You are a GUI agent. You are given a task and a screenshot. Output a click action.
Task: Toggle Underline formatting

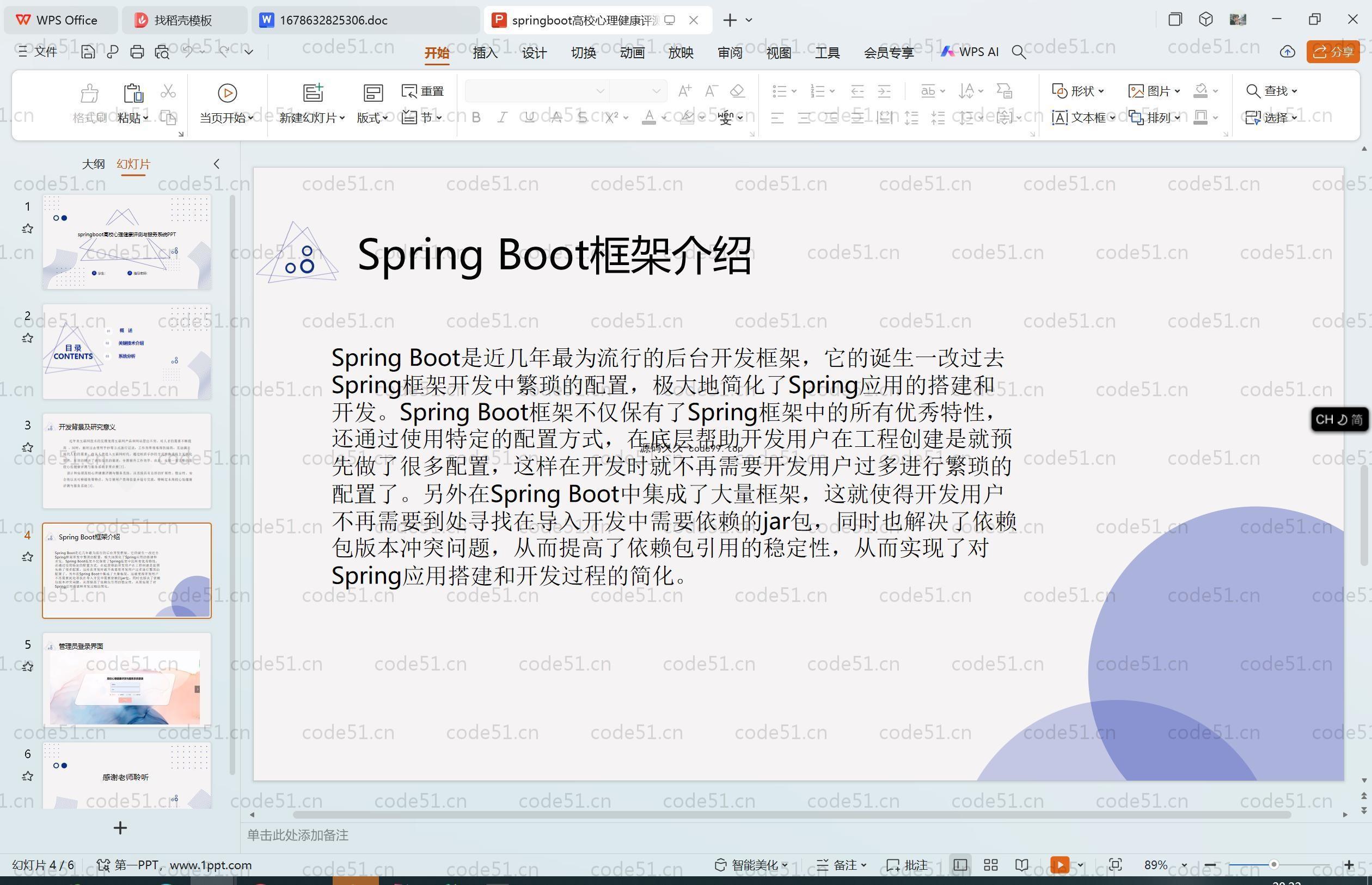point(529,117)
